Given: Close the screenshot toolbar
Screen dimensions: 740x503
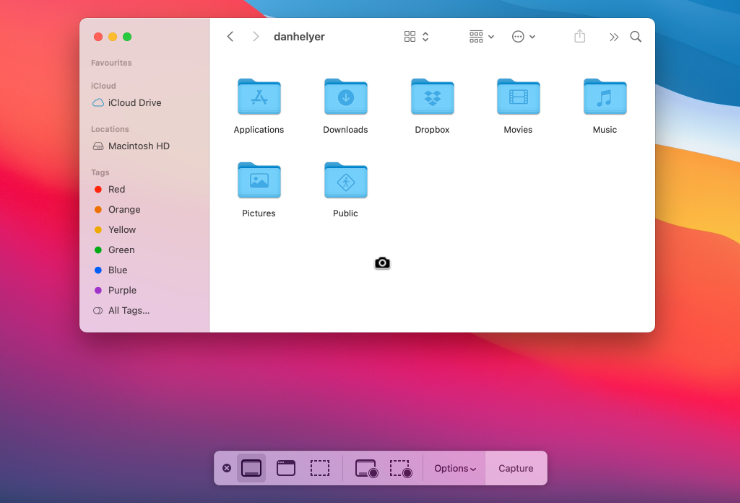Looking at the screenshot, I should 227,468.
